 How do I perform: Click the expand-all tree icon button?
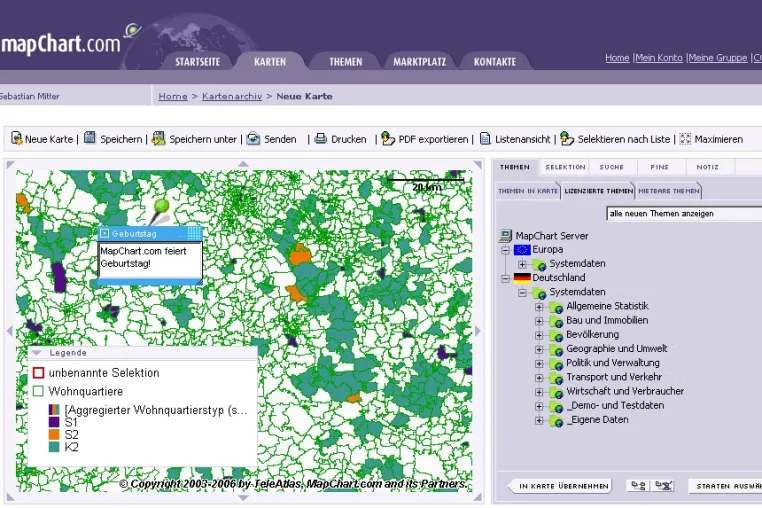[638, 485]
